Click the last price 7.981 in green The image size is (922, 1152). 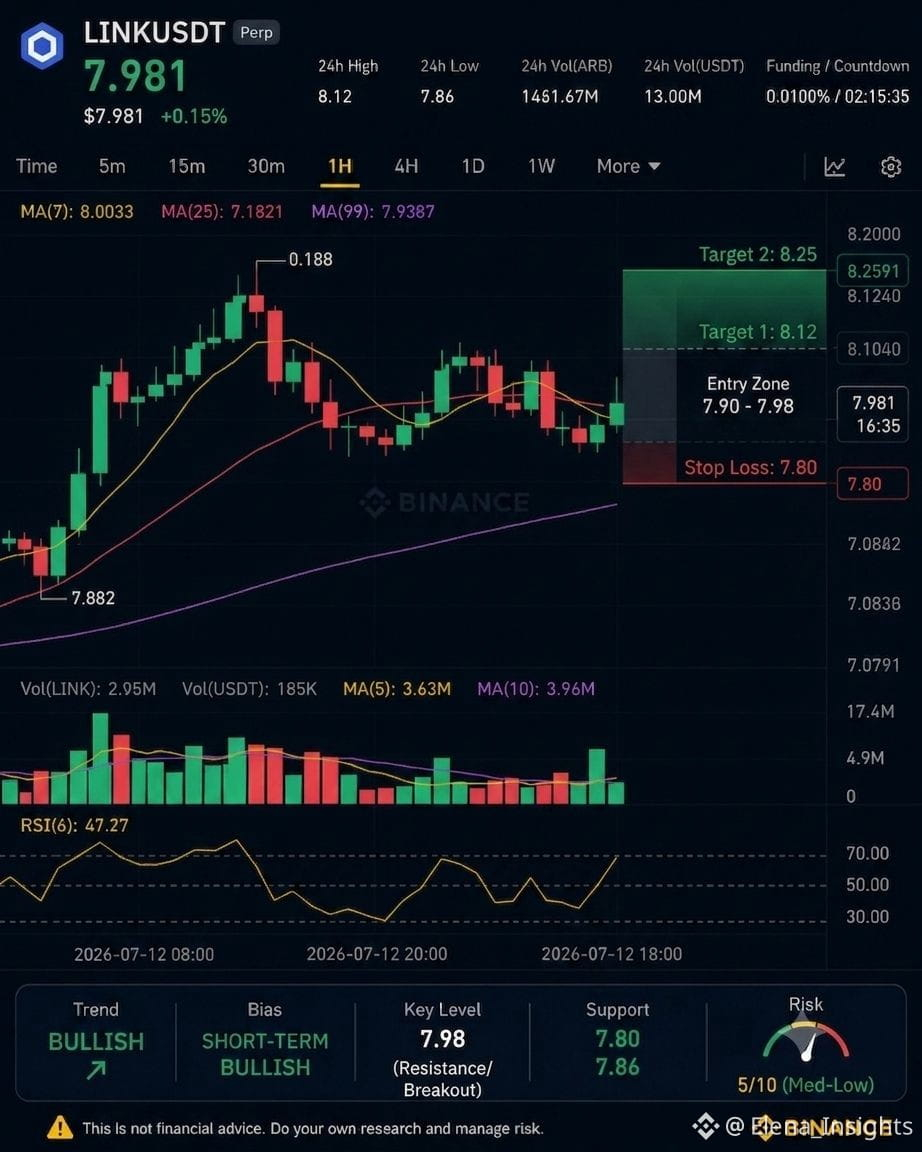tap(136, 76)
